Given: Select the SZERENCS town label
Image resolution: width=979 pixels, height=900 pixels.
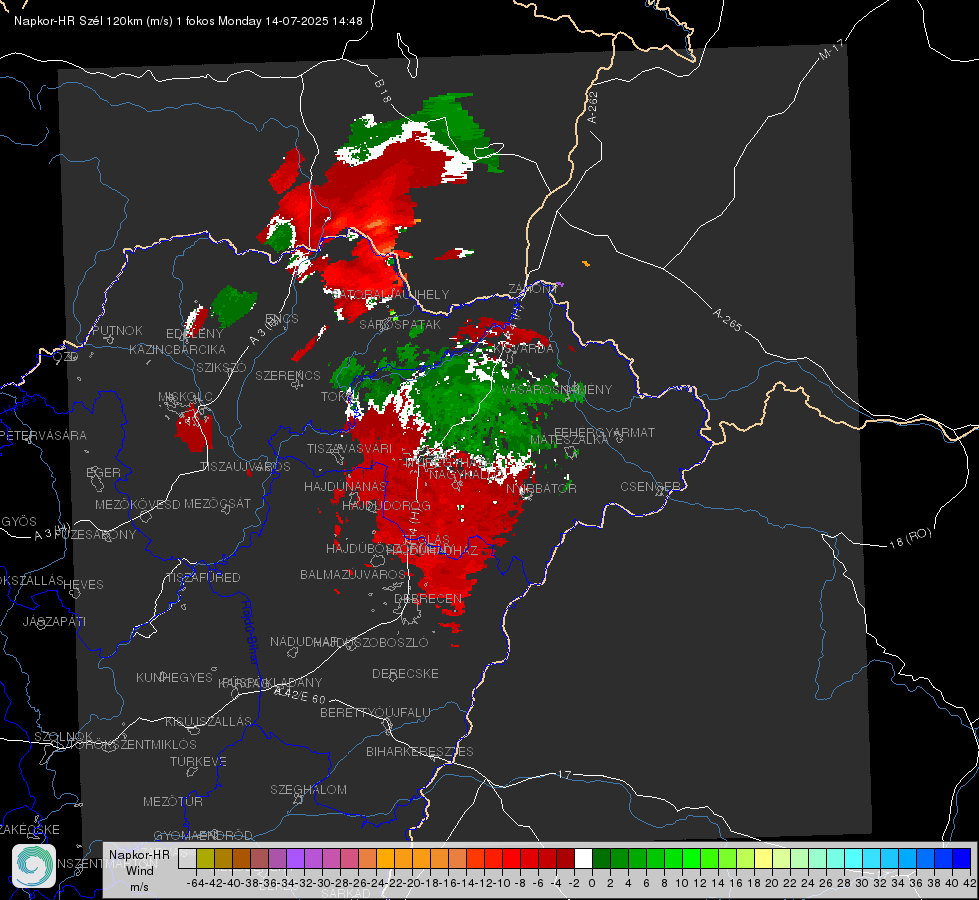Looking at the screenshot, I should coord(288,375).
